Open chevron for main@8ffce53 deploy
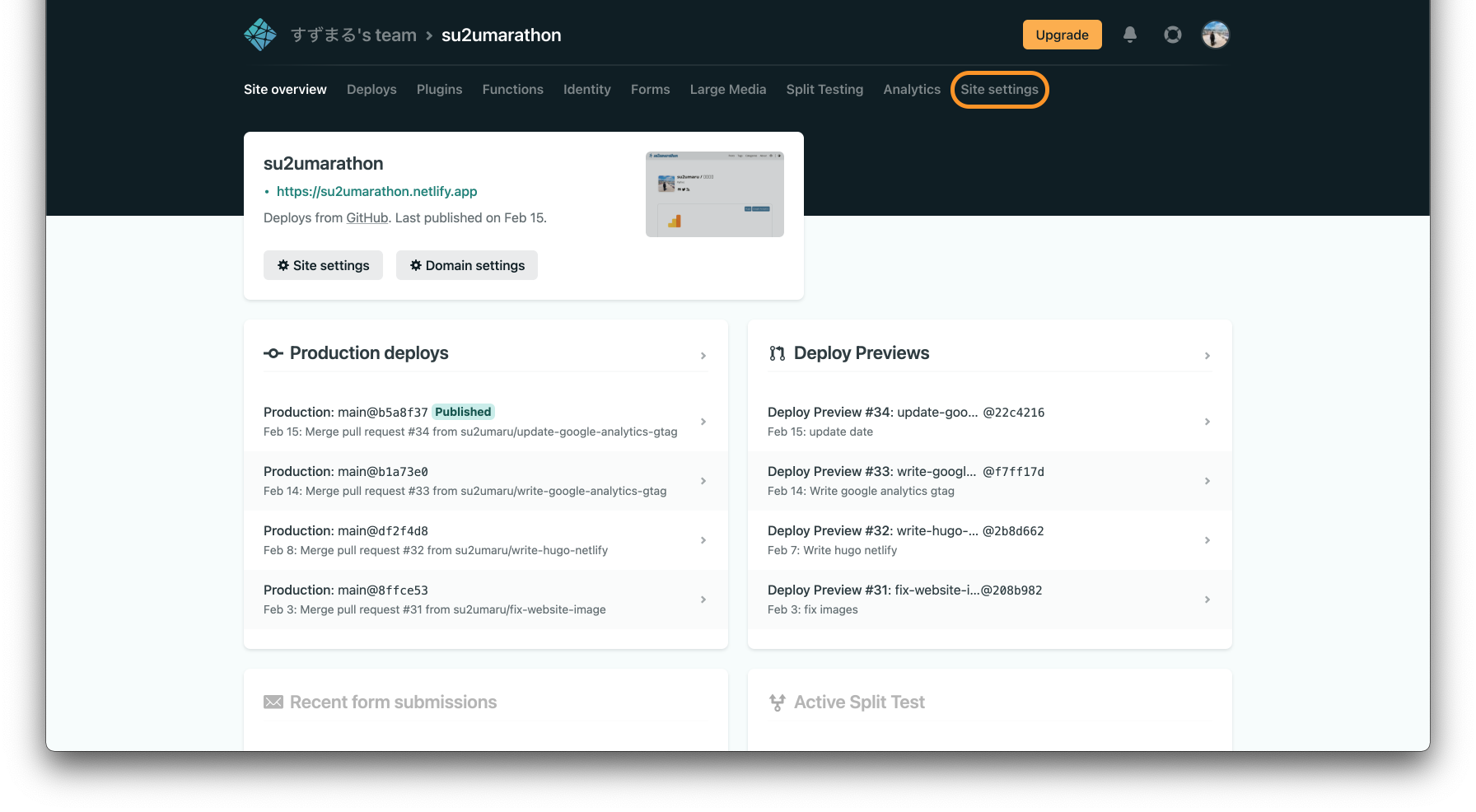1476x812 pixels. click(x=703, y=600)
